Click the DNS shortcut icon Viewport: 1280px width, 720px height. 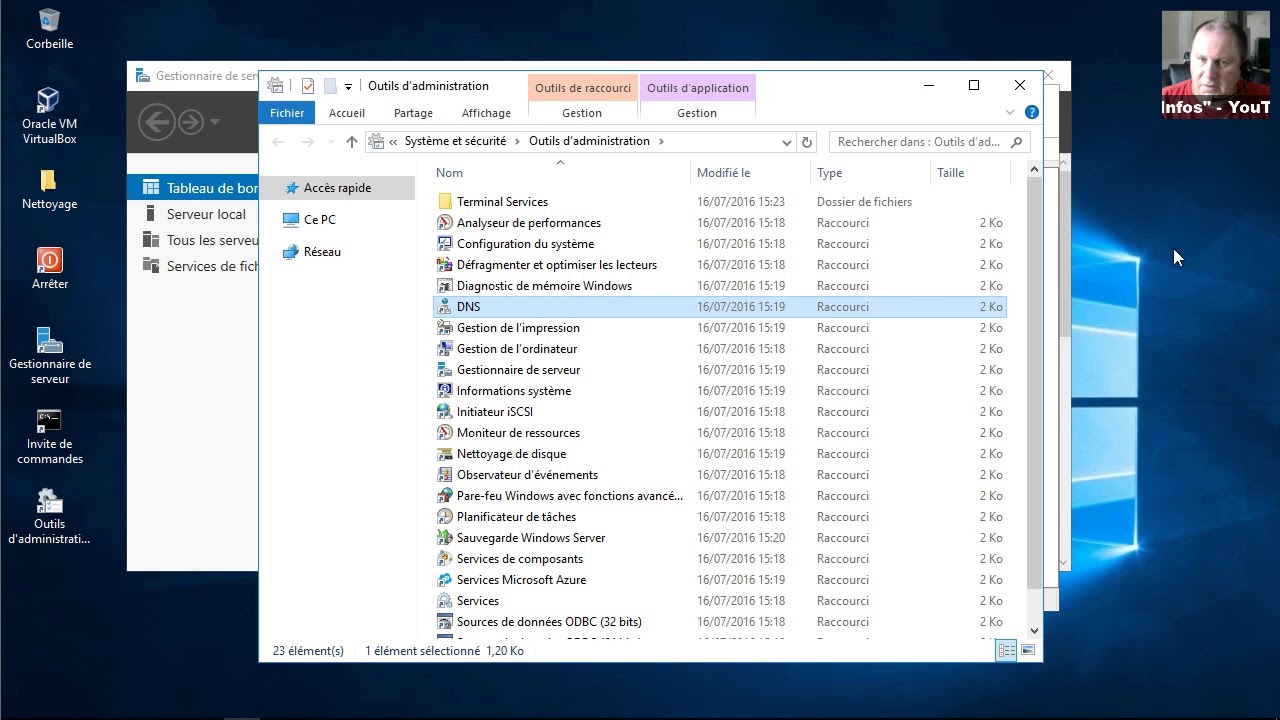click(445, 307)
